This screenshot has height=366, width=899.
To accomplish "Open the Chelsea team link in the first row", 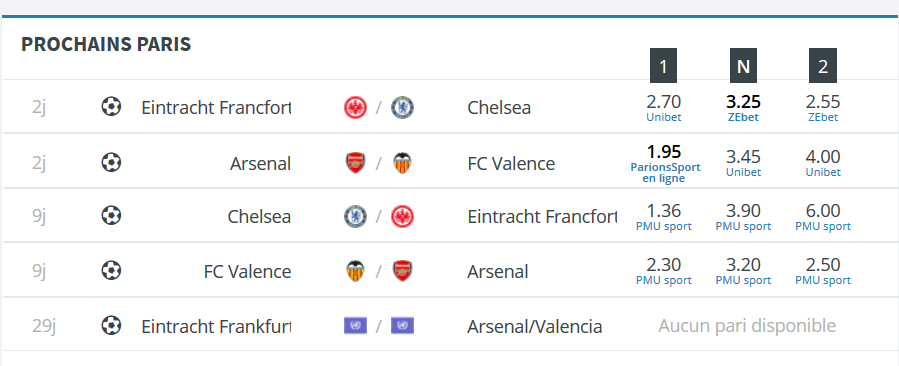I will point(499,108).
